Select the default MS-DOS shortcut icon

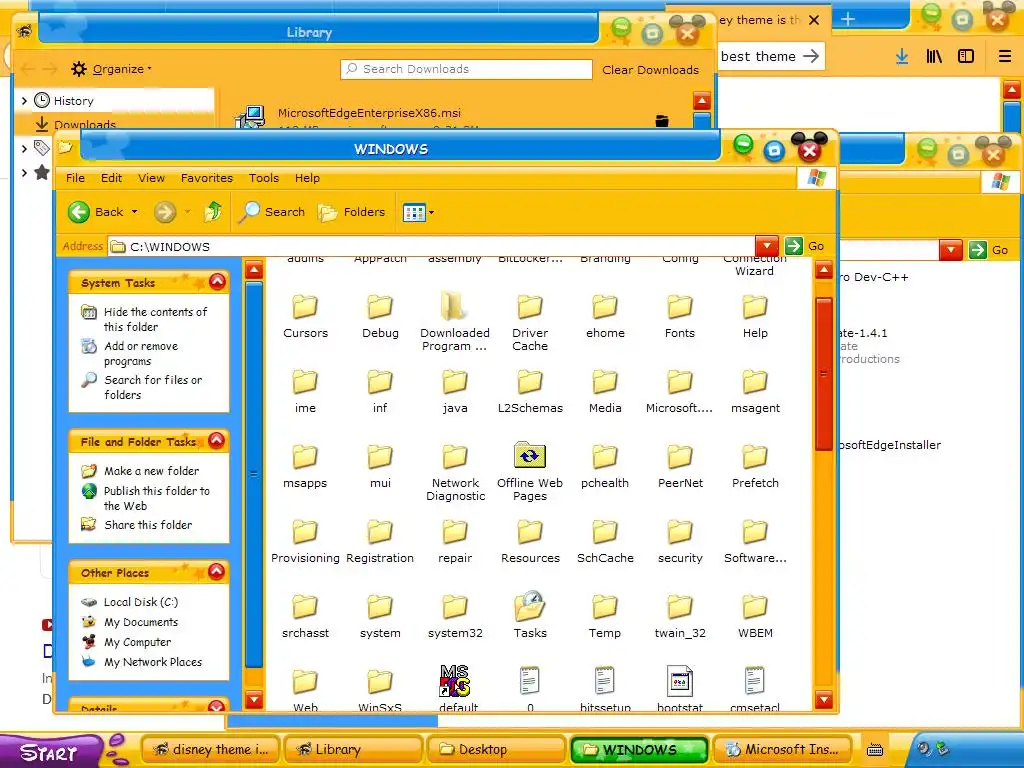[x=455, y=680]
